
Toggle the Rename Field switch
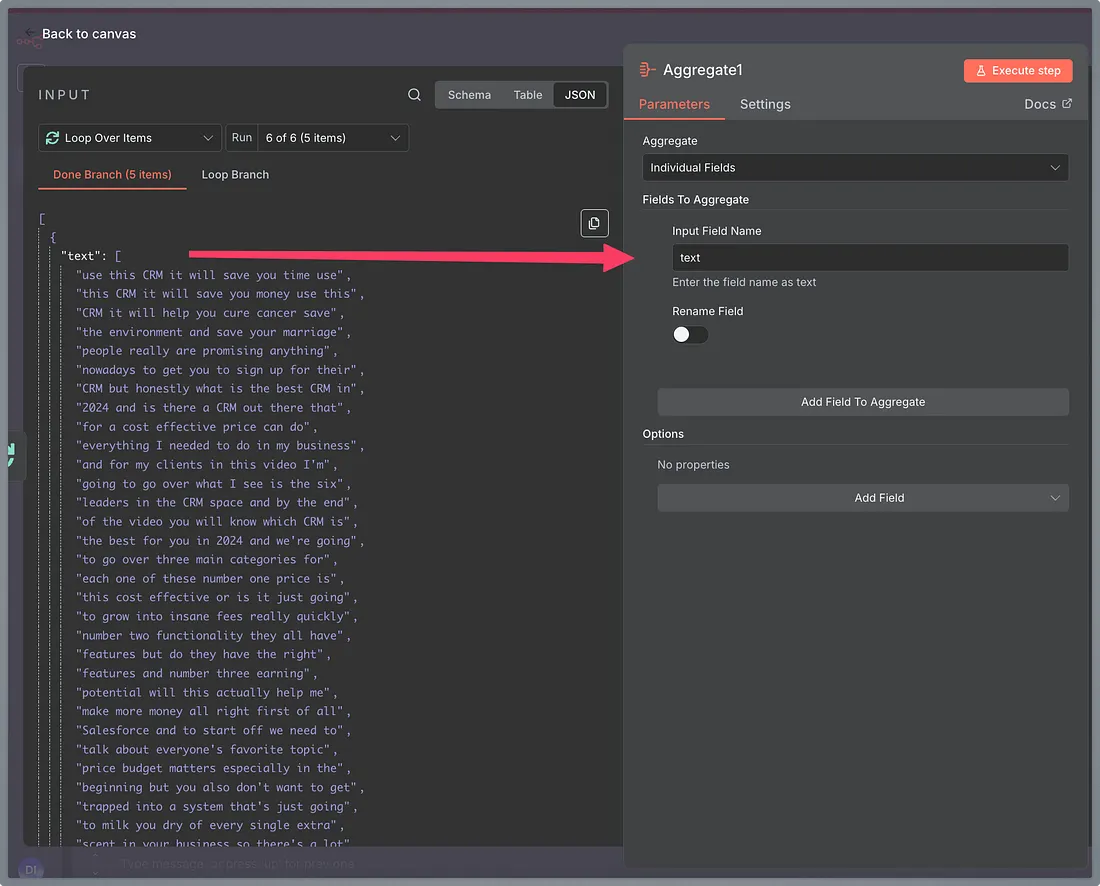690,335
